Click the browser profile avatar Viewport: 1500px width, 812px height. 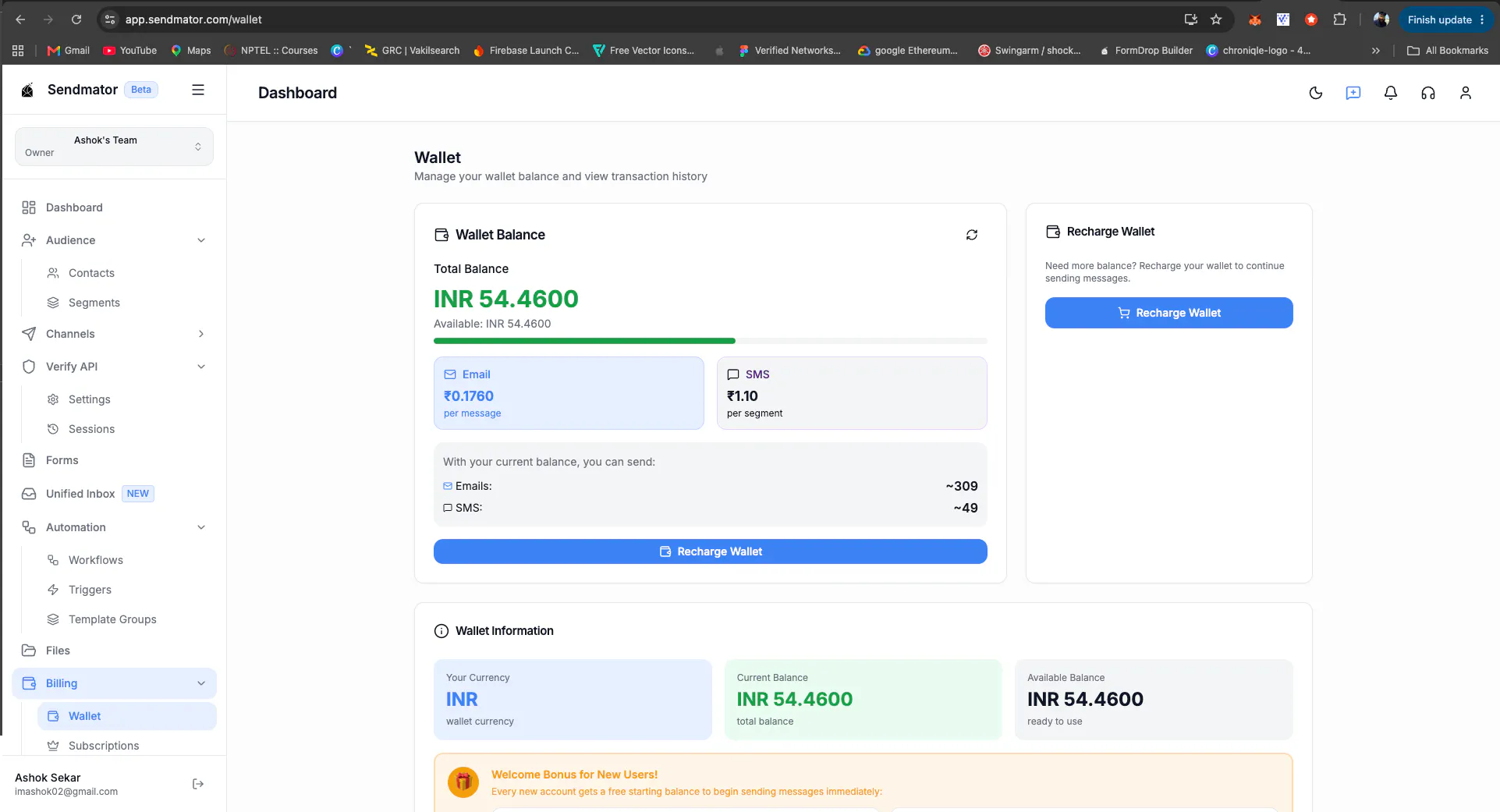(x=1381, y=20)
